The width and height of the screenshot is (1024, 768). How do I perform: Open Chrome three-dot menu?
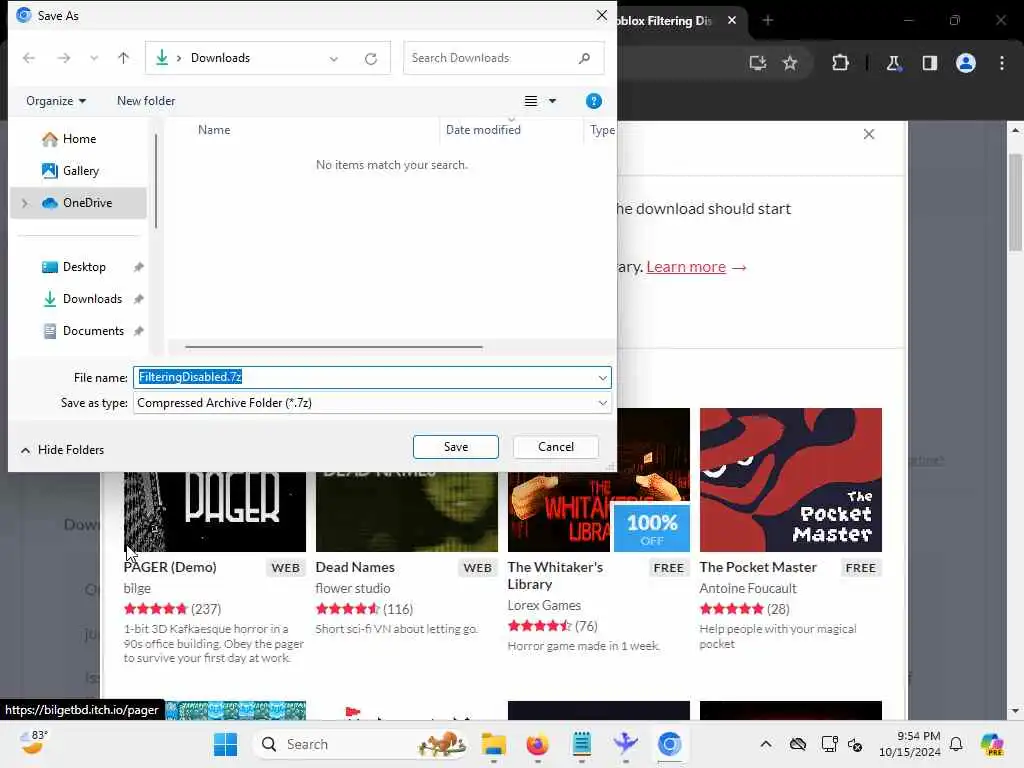pos(1002,63)
